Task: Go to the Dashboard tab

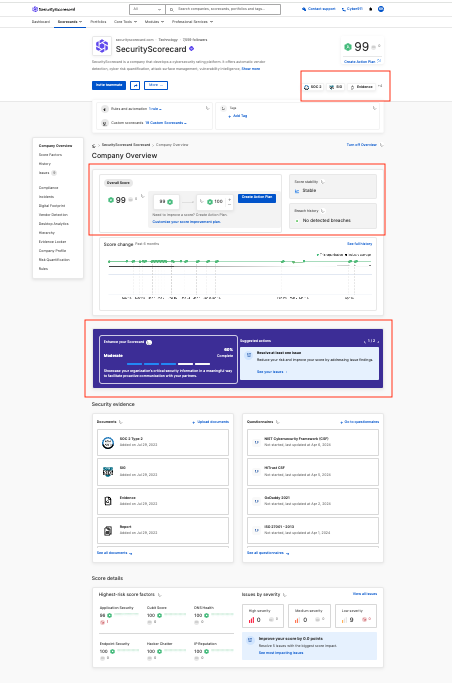Action: pyautogui.click(x=41, y=22)
